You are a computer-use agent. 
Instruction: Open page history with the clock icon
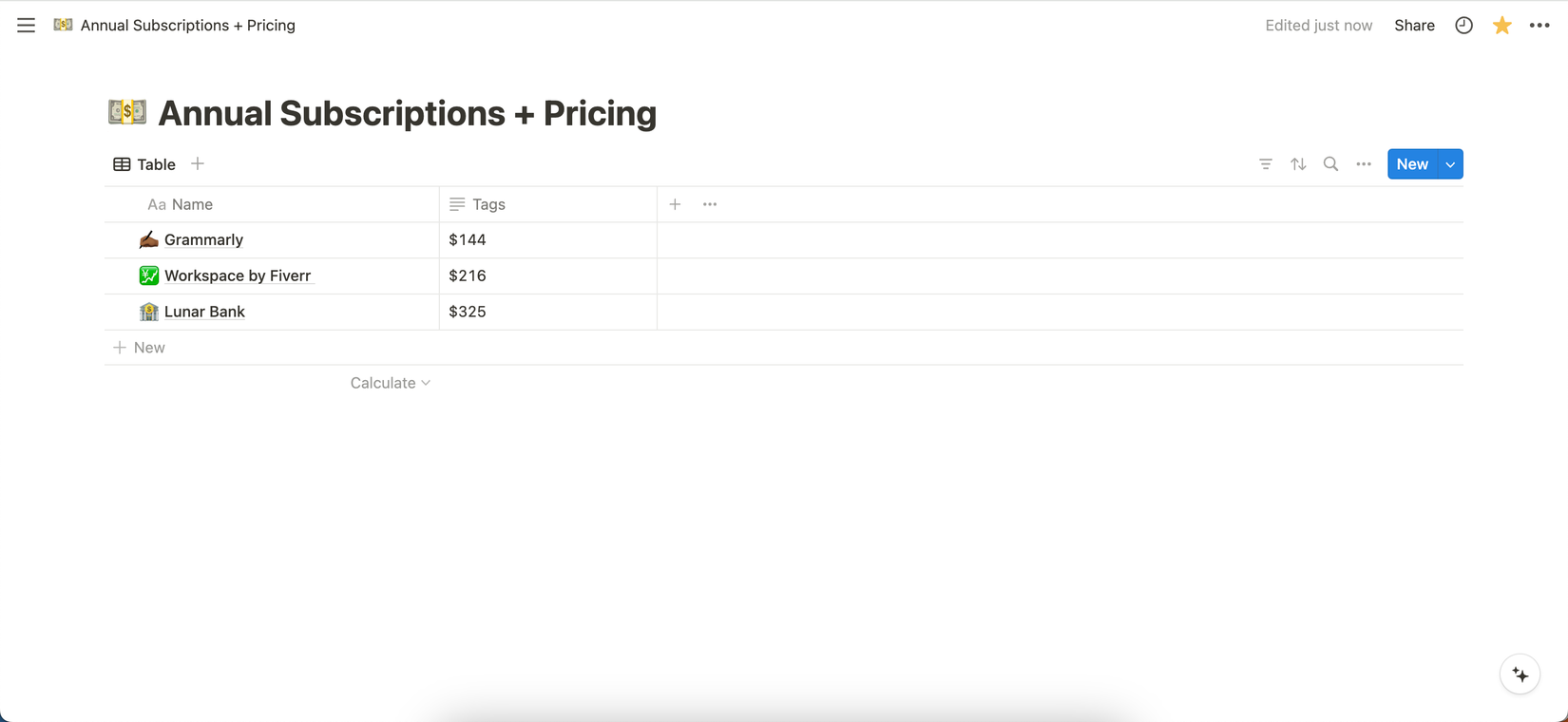coord(1463,25)
